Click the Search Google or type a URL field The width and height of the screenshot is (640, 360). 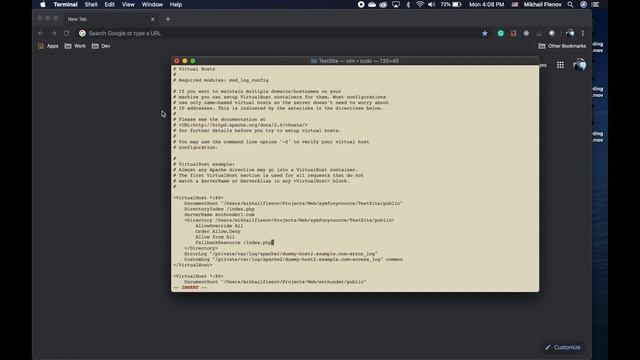pyautogui.click(x=282, y=33)
